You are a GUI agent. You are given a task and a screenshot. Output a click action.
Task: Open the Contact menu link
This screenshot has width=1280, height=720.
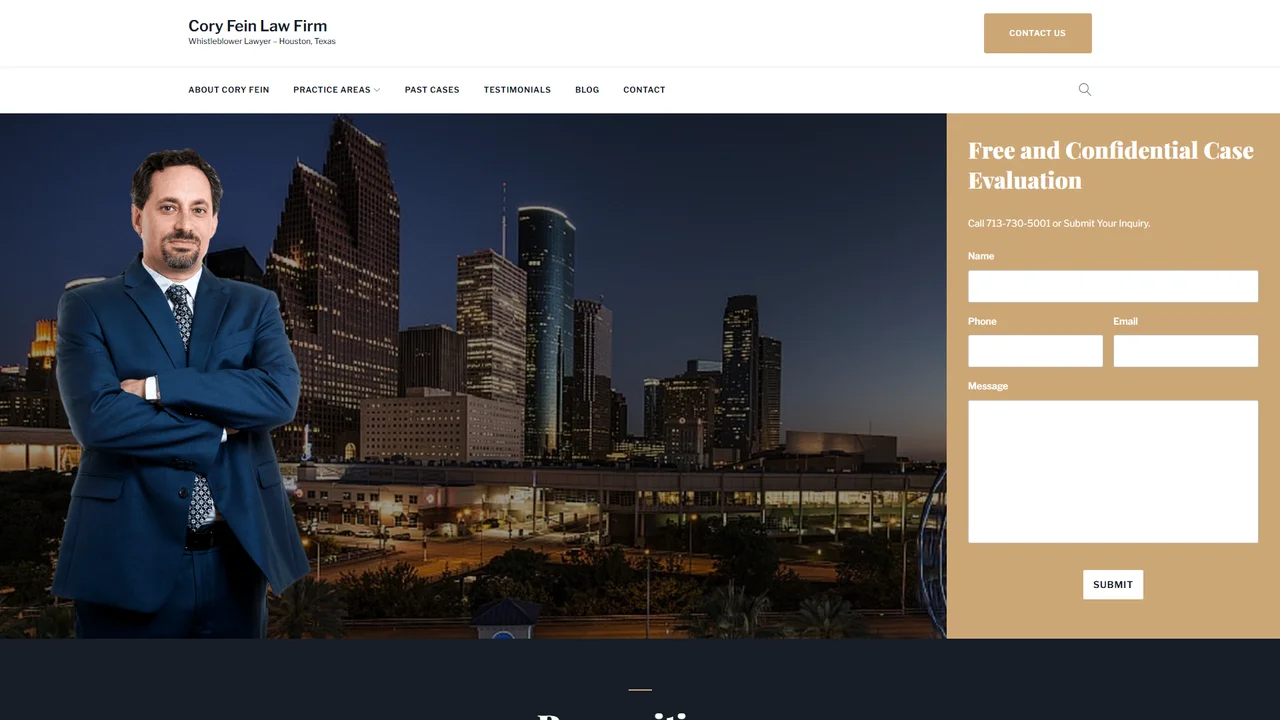pos(644,90)
